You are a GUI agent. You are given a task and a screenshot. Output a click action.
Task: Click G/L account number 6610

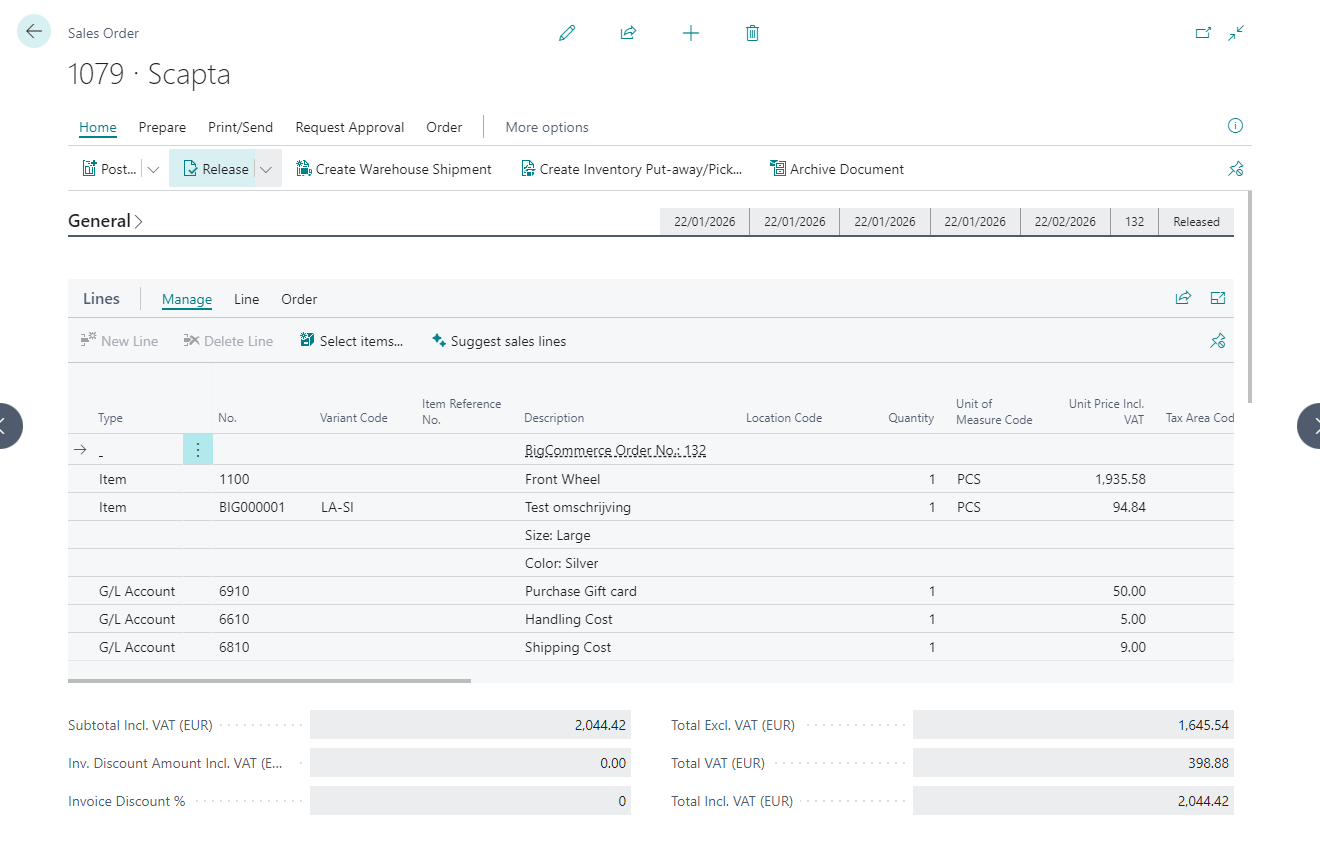[x=234, y=619]
